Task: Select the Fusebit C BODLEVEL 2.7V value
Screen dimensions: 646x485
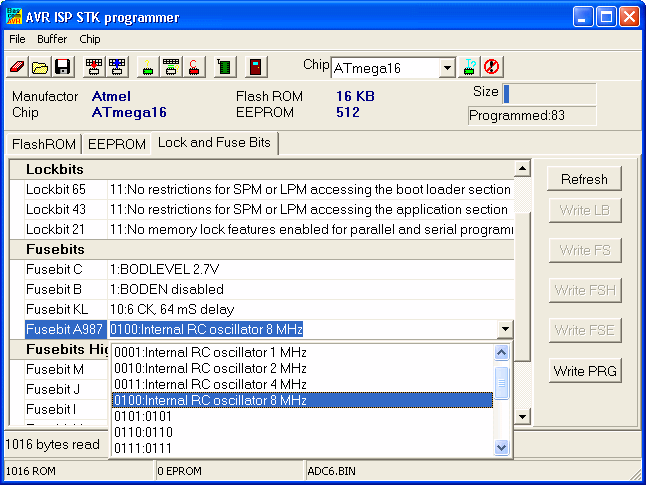Action: tap(311, 269)
